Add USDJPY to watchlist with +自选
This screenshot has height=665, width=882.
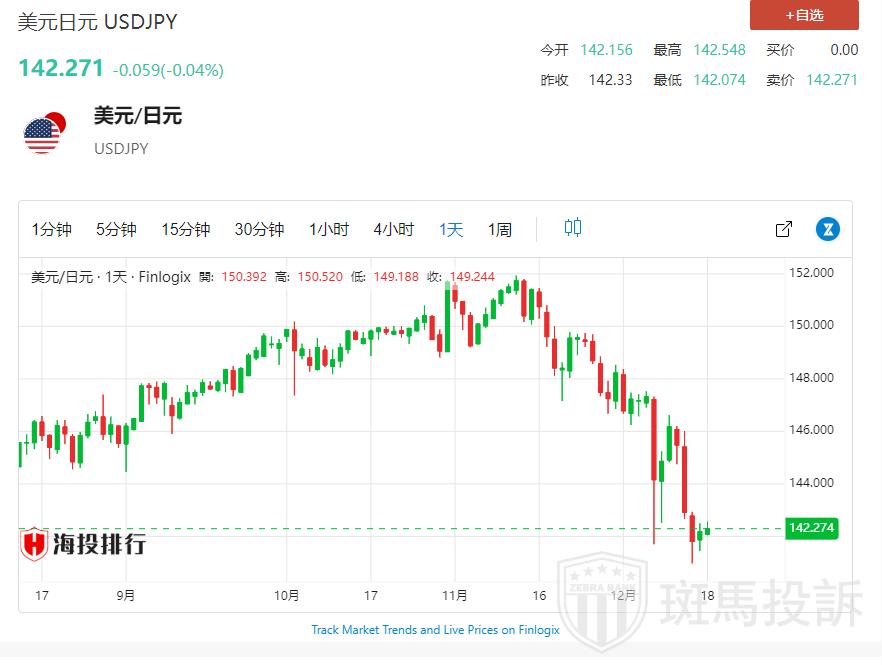tap(804, 15)
